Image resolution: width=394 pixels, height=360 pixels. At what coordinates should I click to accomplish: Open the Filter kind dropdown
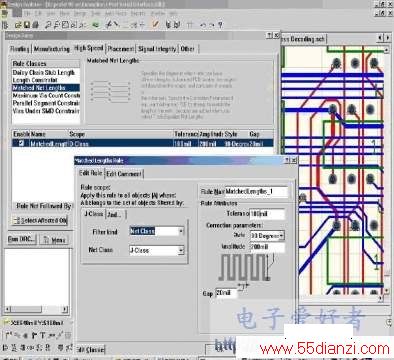181,231
